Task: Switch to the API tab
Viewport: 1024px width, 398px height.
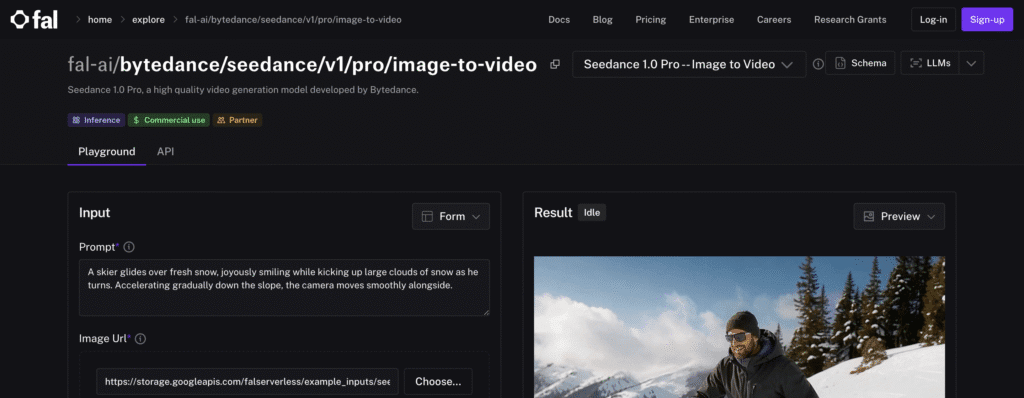Action: (x=165, y=152)
